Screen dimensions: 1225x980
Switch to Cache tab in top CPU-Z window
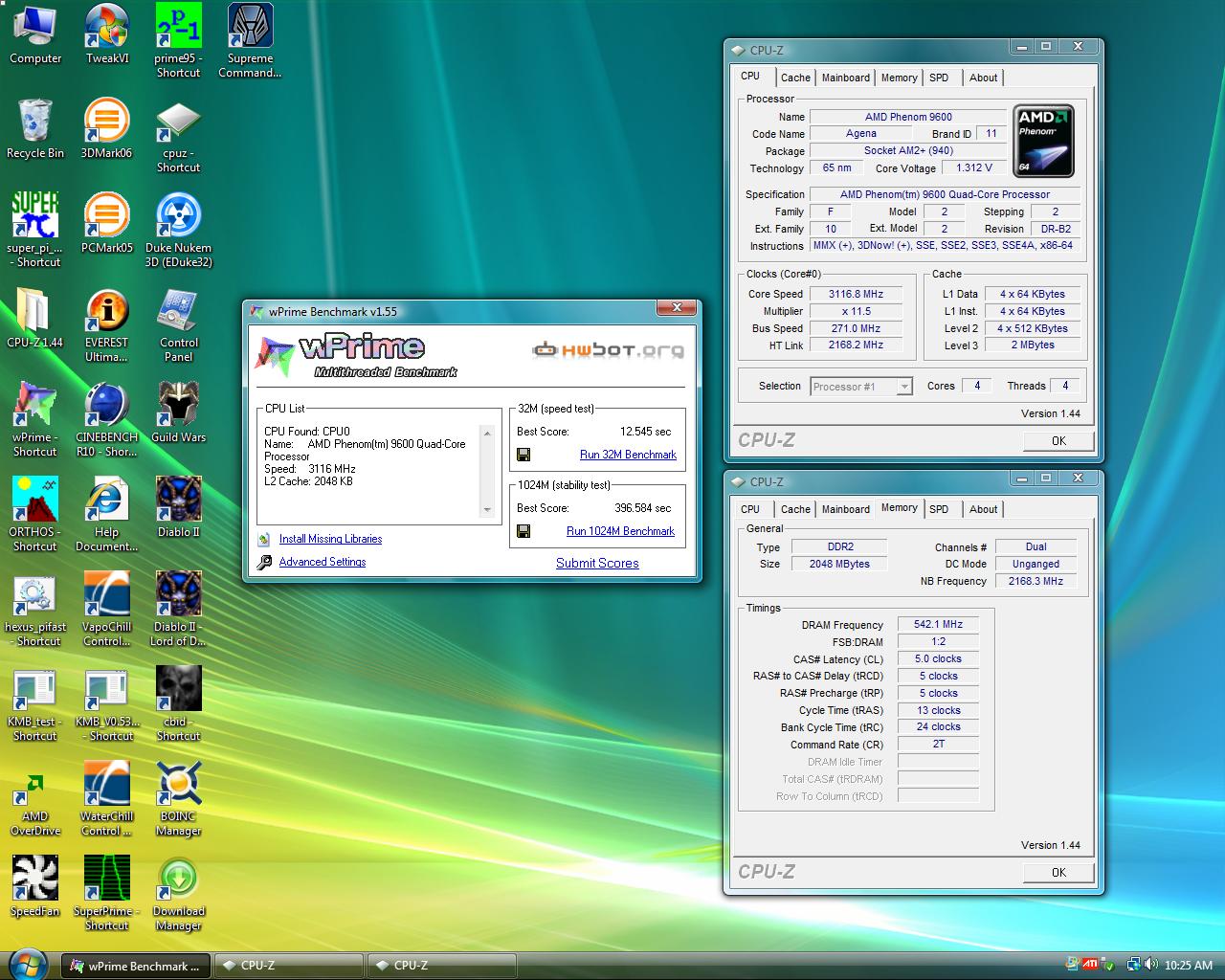795,78
